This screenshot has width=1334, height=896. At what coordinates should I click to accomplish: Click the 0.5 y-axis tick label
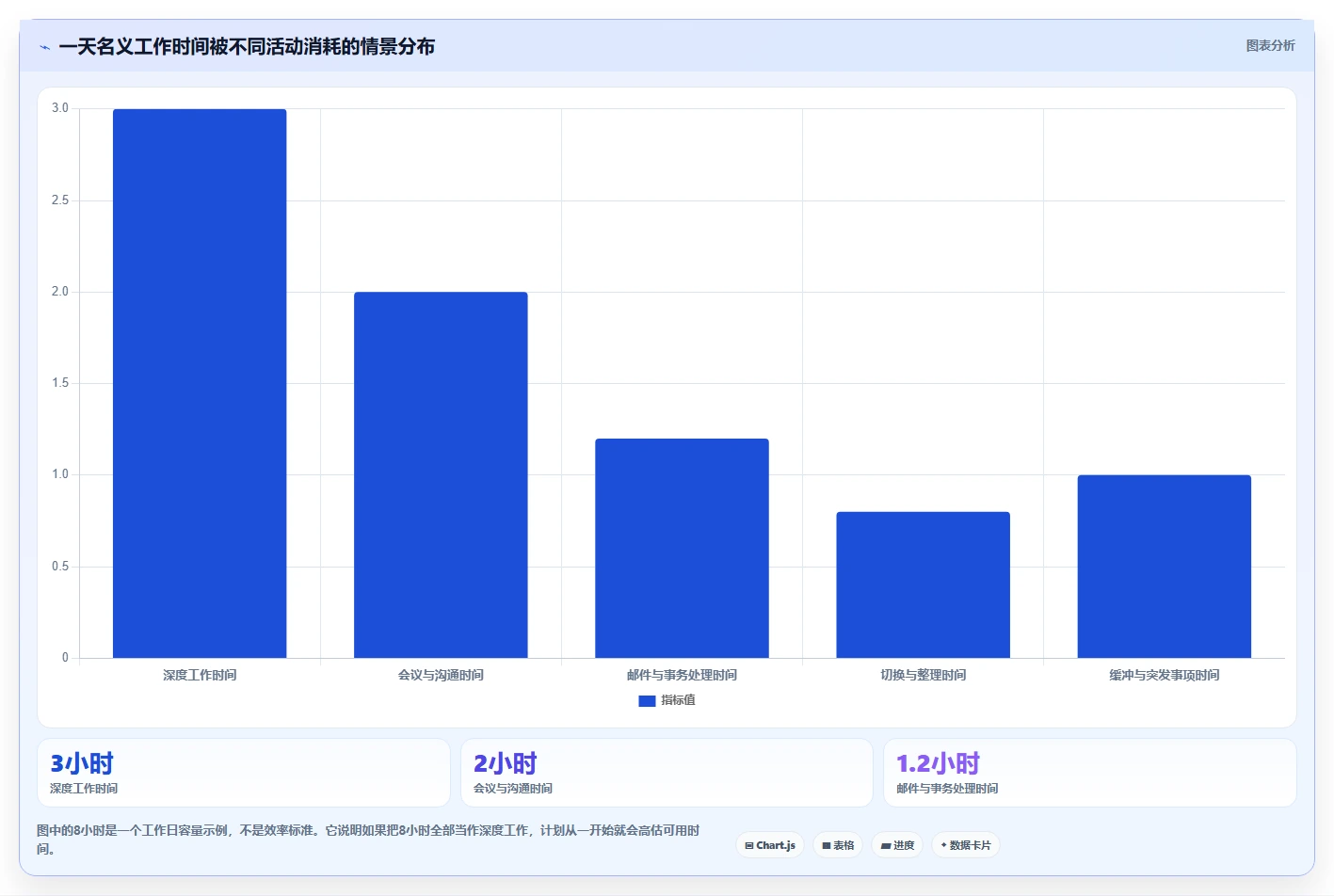tap(60, 567)
